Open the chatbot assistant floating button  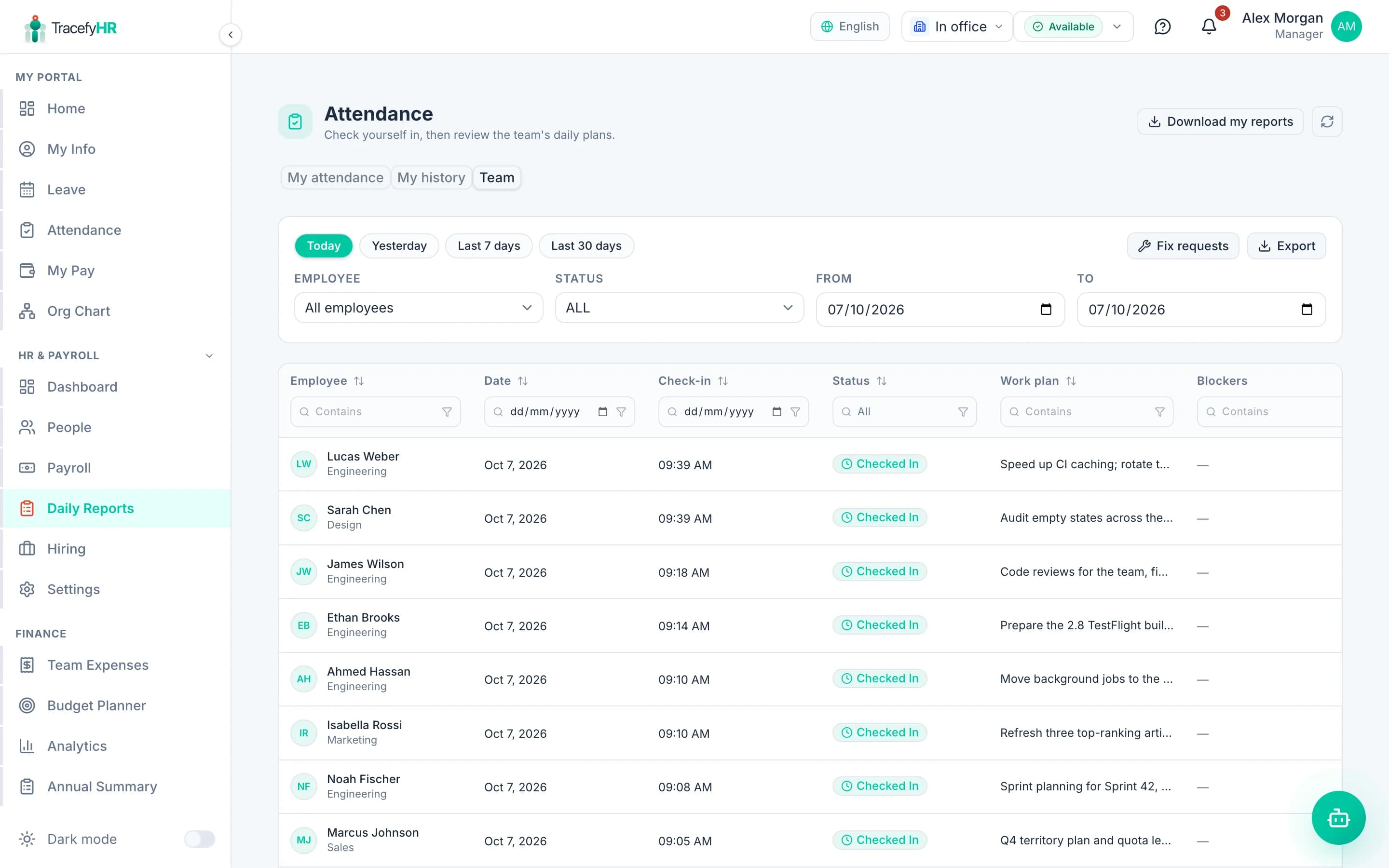coord(1338,817)
